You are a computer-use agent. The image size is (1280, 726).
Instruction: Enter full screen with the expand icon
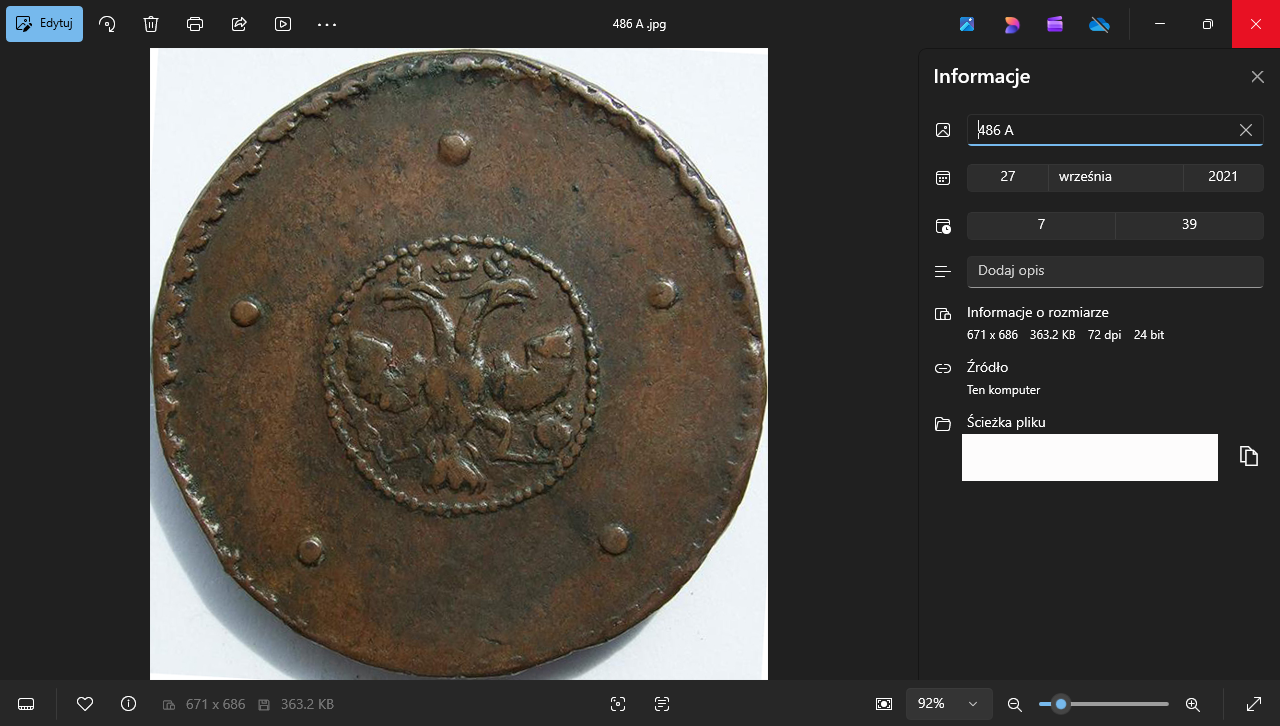tap(1254, 704)
